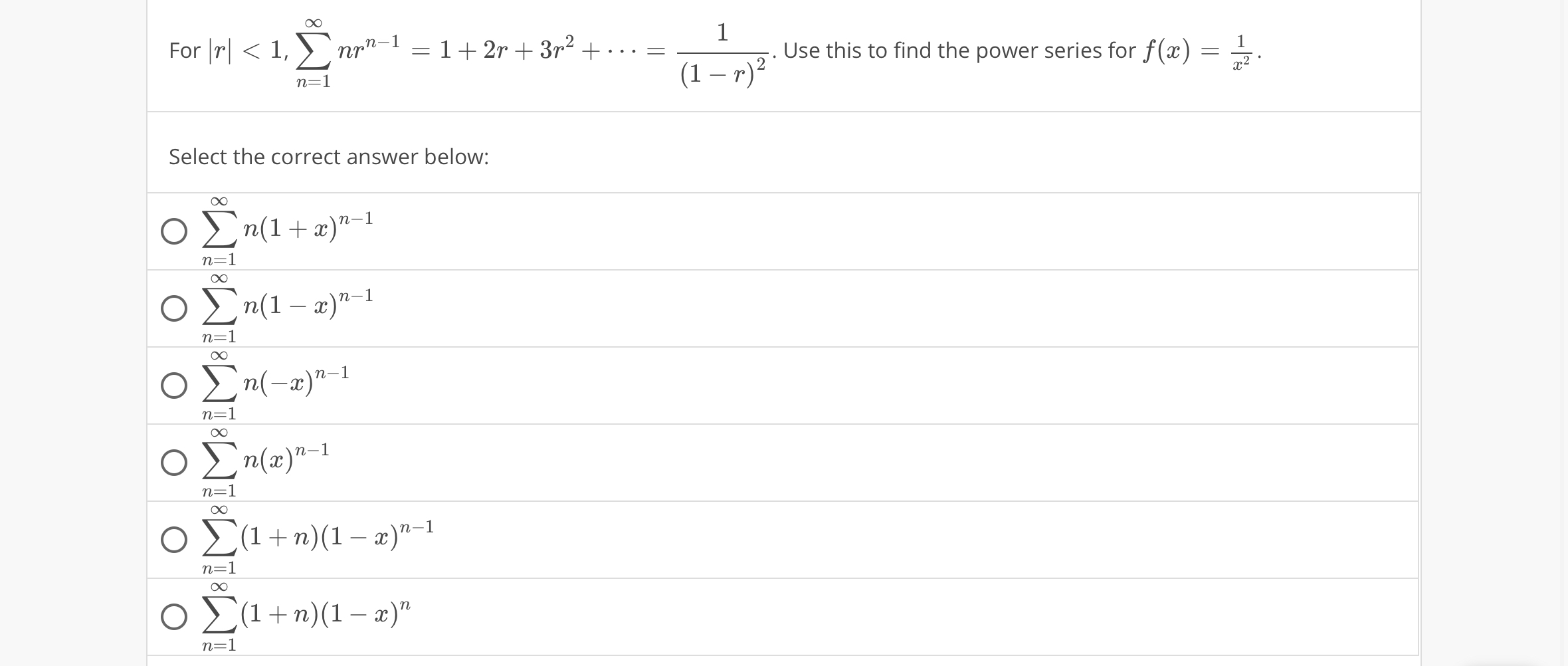This screenshot has height=666, width=1568.
Task: Select the option Σ (1+n)(1-x)^(n-1)
Action: pyautogui.click(x=173, y=539)
